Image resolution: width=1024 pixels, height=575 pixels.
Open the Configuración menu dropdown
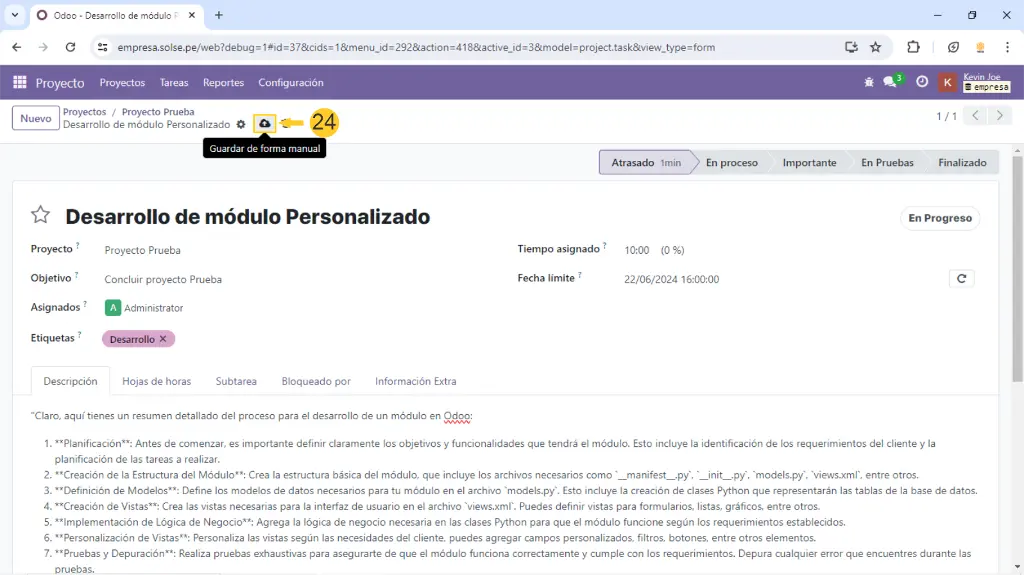pos(290,83)
